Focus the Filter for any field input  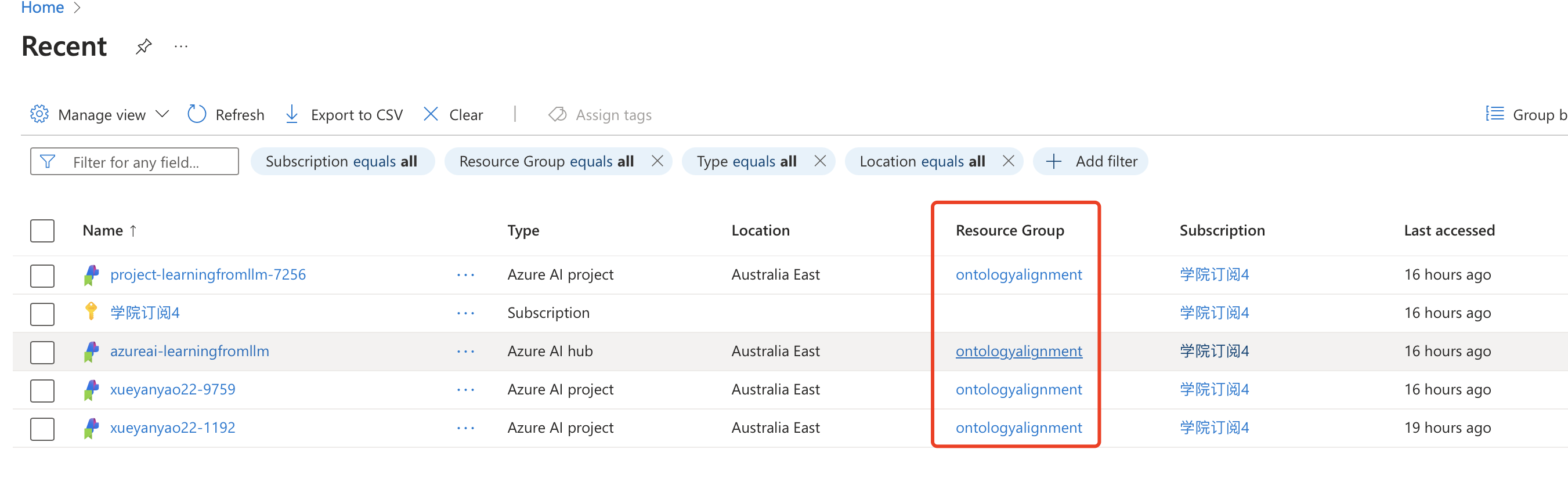pyautogui.click(x=135, y=161)
